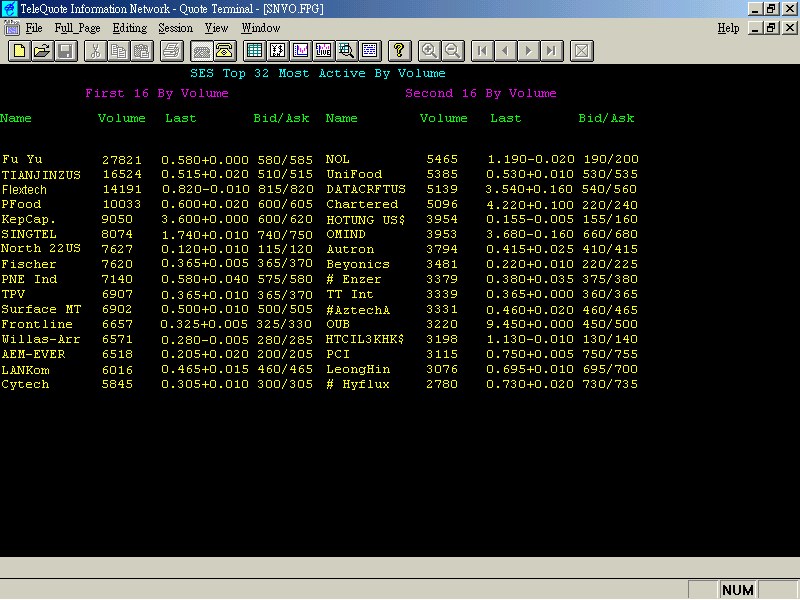Click the Cytech stock name
Image resolution: width=800 pixels, height=600 pixels.
pyautogui.click(x=26, y=384)
